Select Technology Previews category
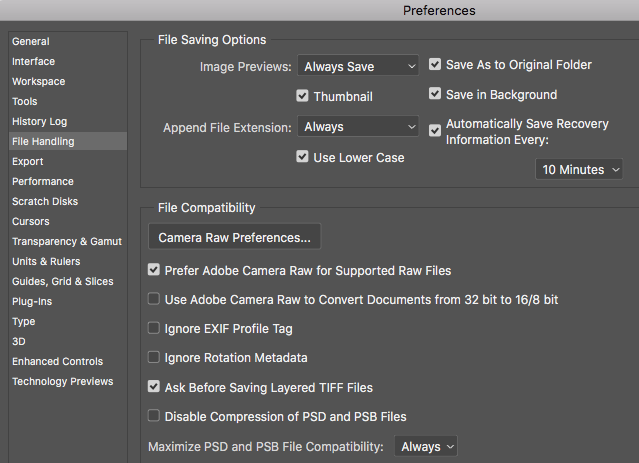Image resolution: width=639 pixels, height=463 pixels. pos(62,381)
